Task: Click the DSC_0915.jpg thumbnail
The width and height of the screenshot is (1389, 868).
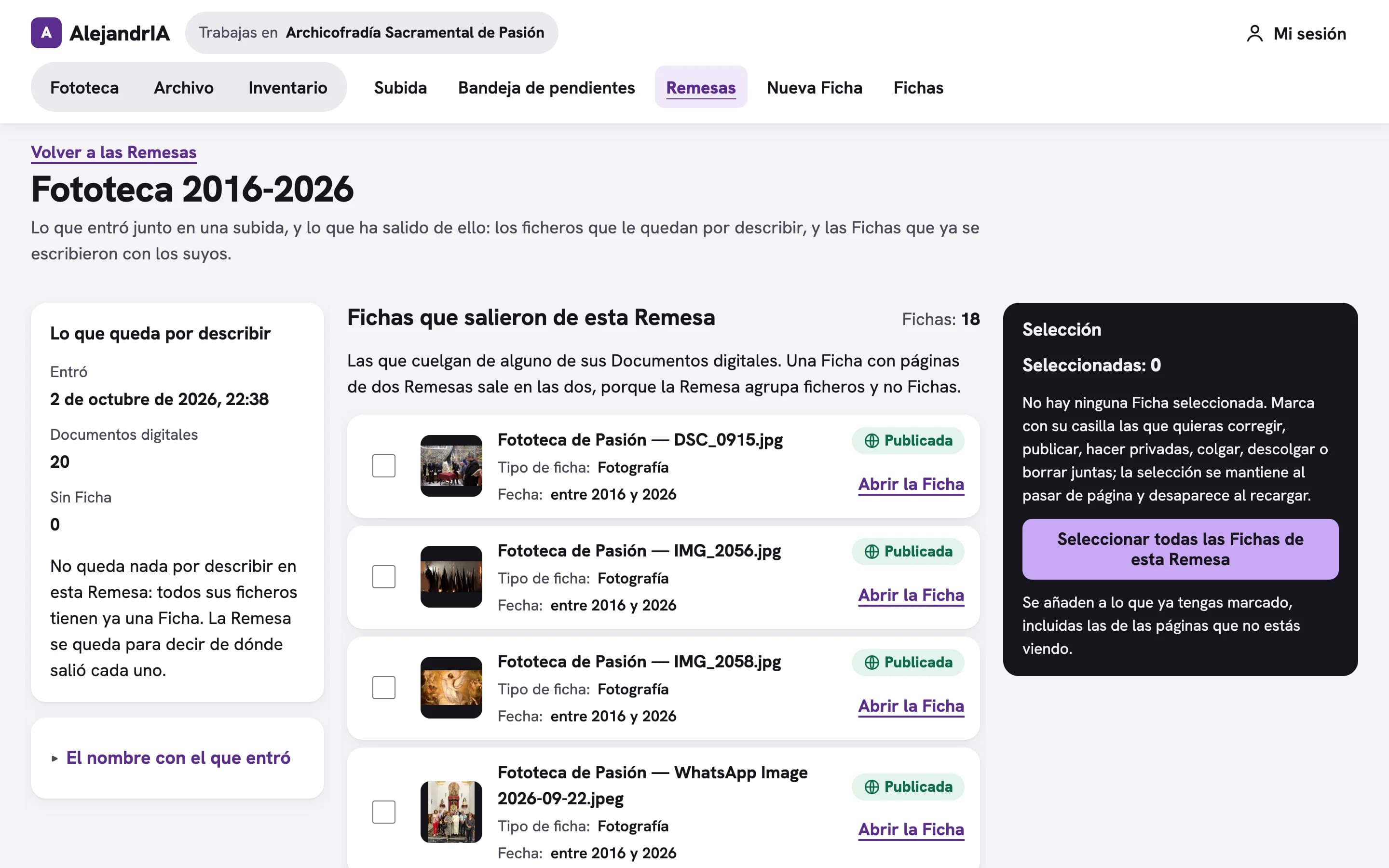Action: (x=451, y=465)
